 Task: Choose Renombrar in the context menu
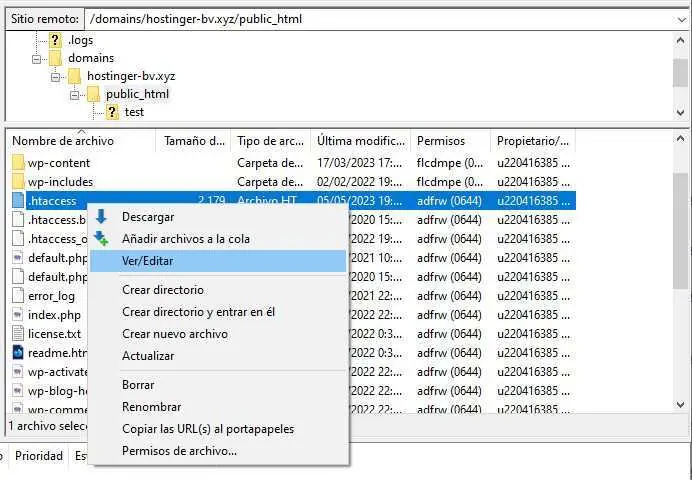(x=151, y=407)
